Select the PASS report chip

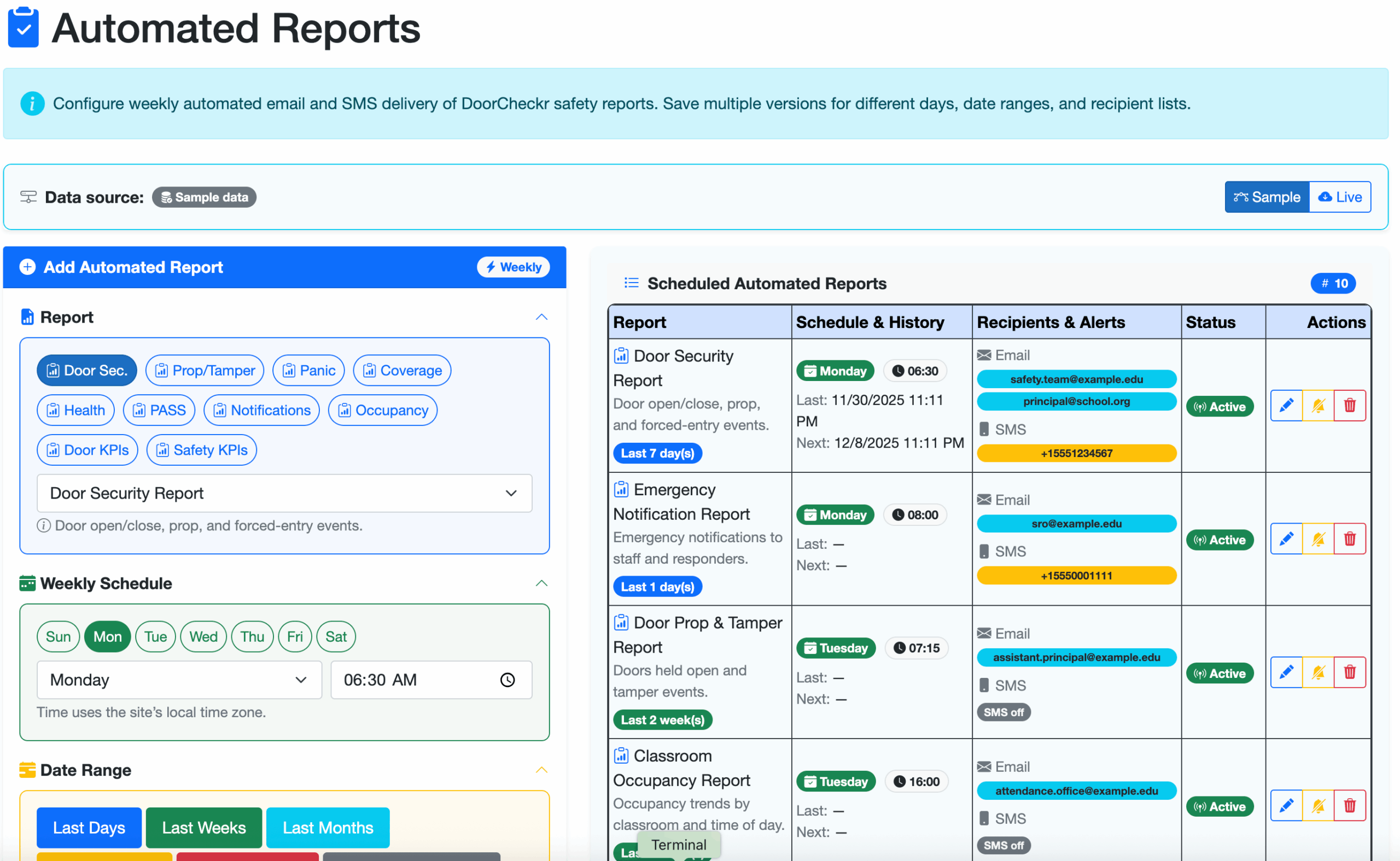pos(159,411)
